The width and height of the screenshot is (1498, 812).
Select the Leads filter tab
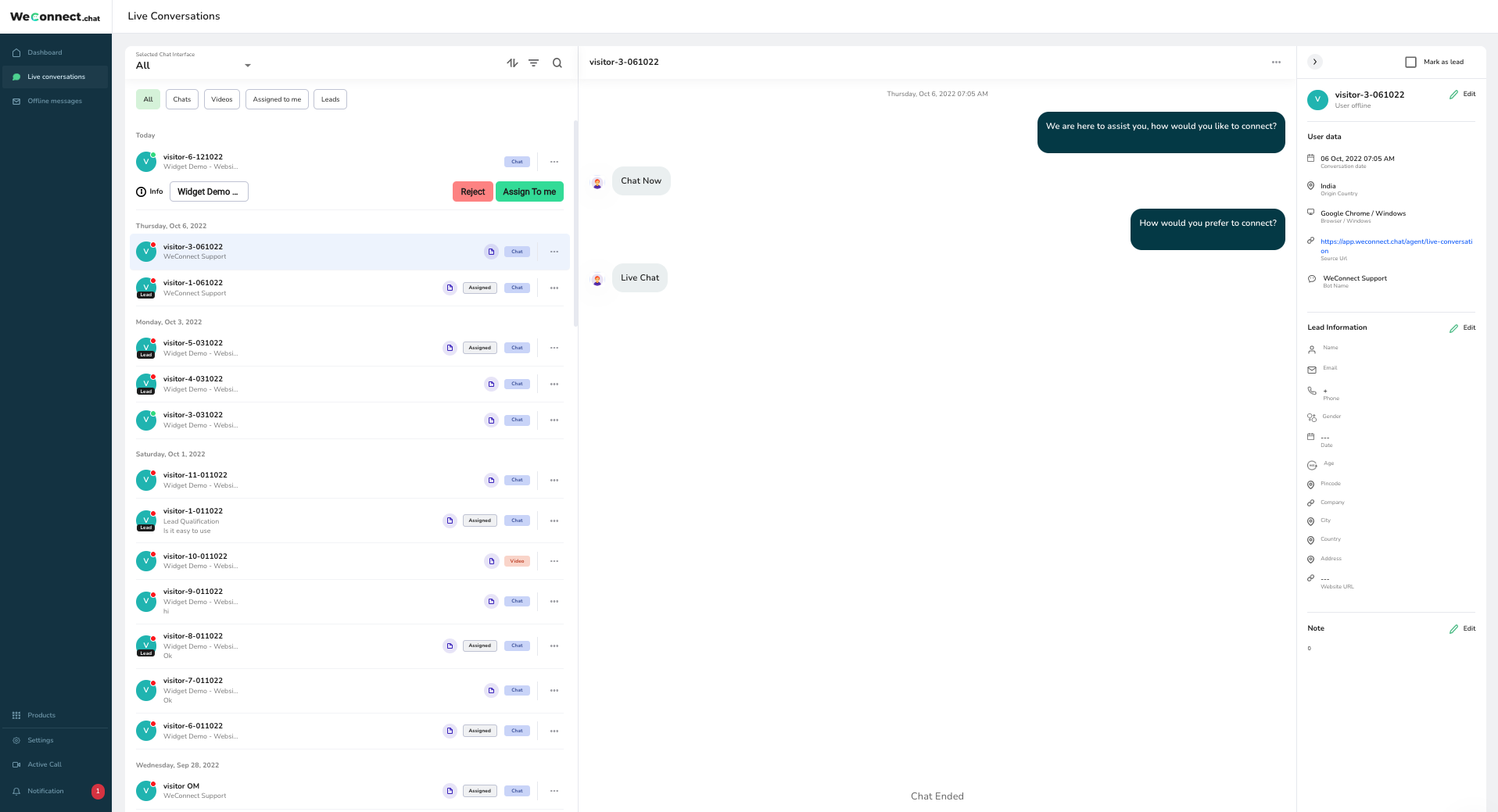pos(331,99)
